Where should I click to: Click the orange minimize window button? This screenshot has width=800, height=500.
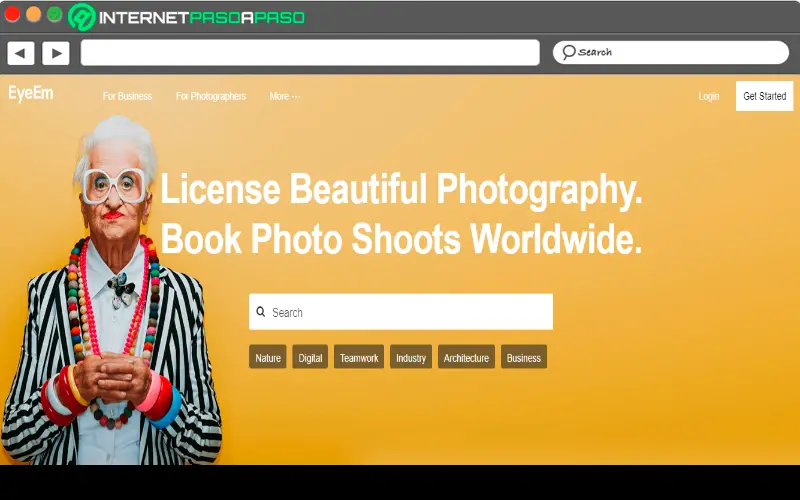click(x=34, y=14)
